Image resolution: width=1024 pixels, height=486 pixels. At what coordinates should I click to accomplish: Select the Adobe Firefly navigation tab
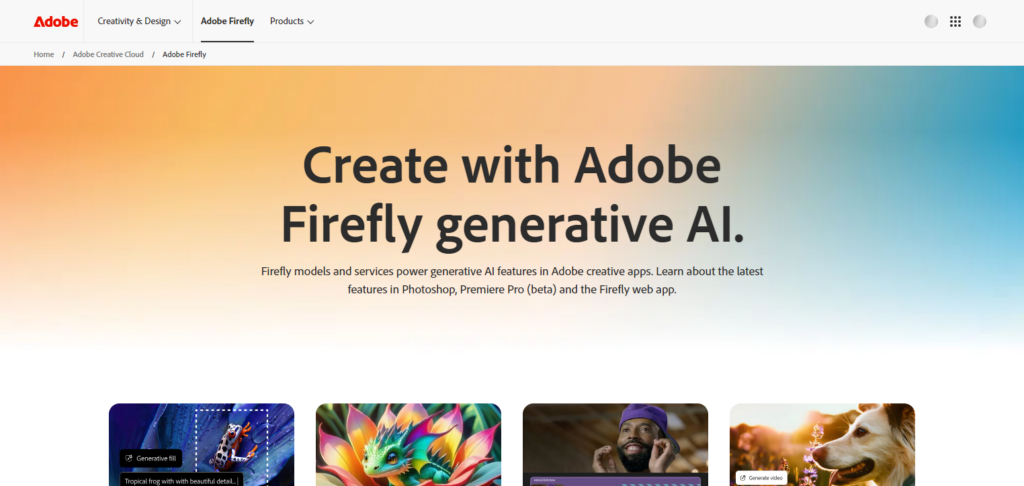click(227, 21)
